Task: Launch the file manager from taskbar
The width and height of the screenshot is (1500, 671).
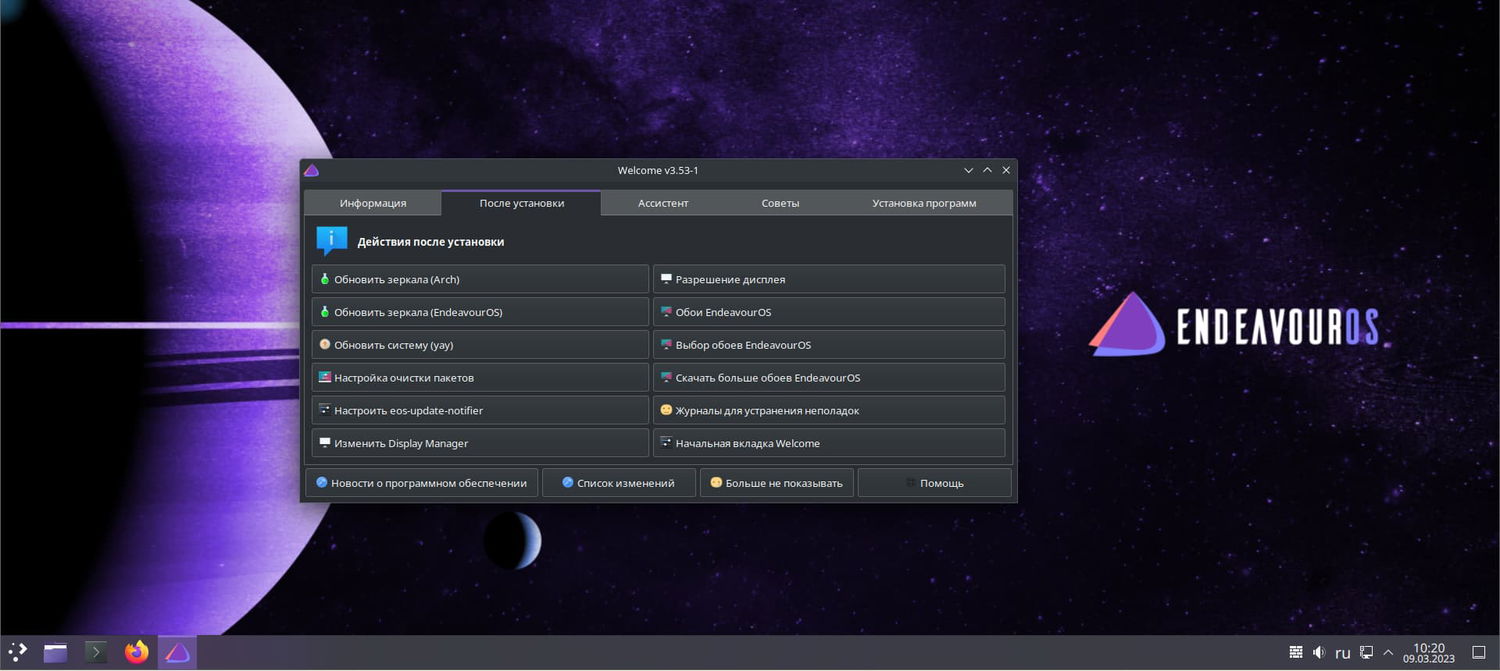Action: pos(55,653)
